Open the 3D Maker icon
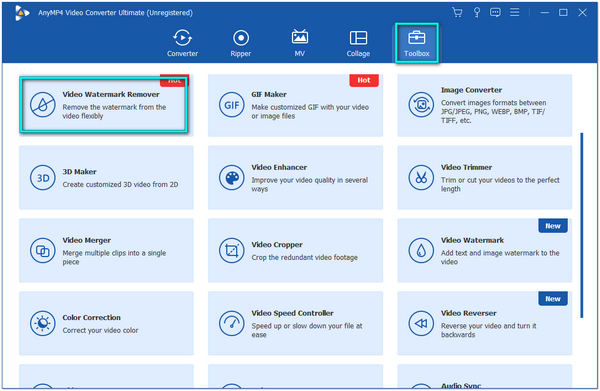The width and height of the screenshot is (600, 391). click(42, 178)
